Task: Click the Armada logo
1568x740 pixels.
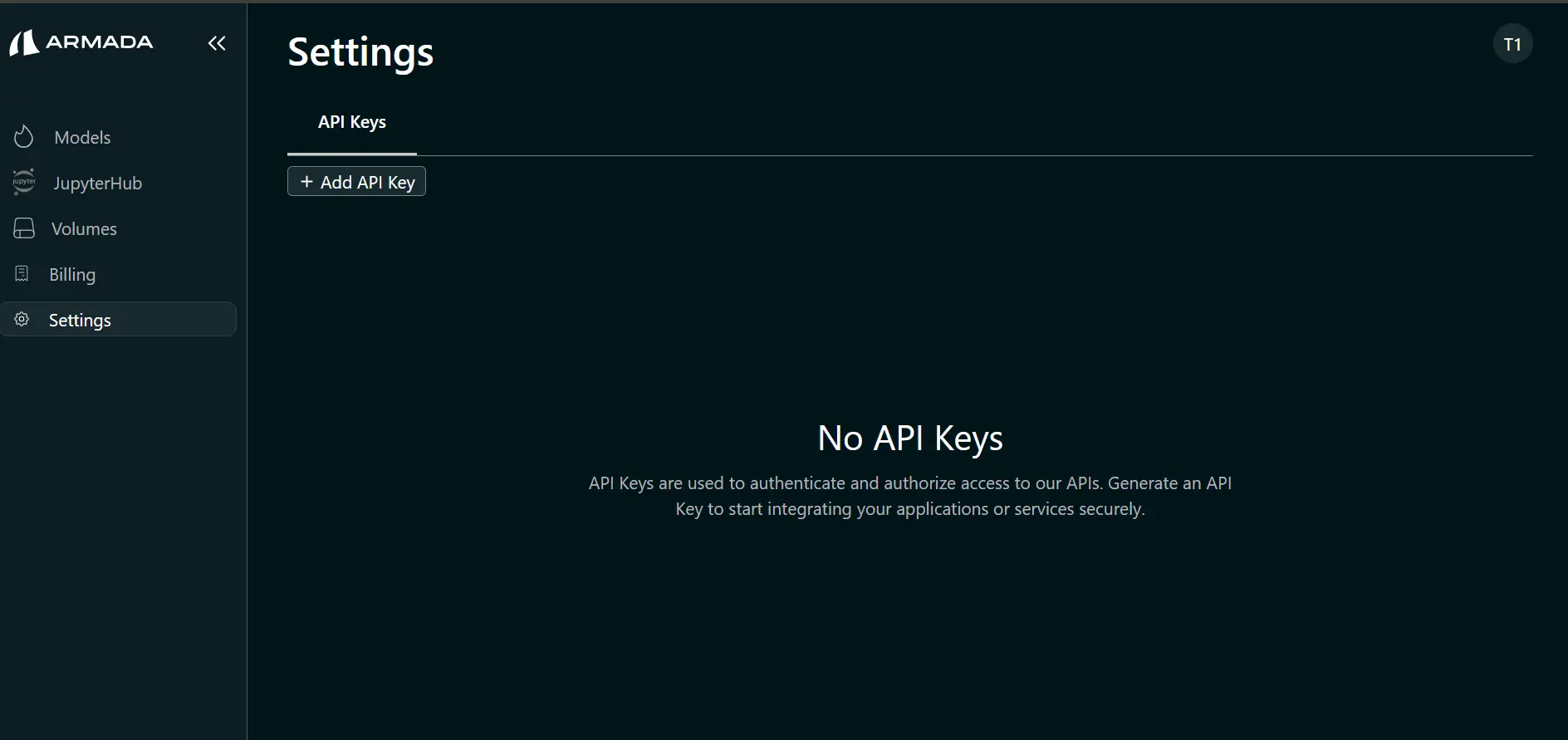Action: tap(81, 42)
